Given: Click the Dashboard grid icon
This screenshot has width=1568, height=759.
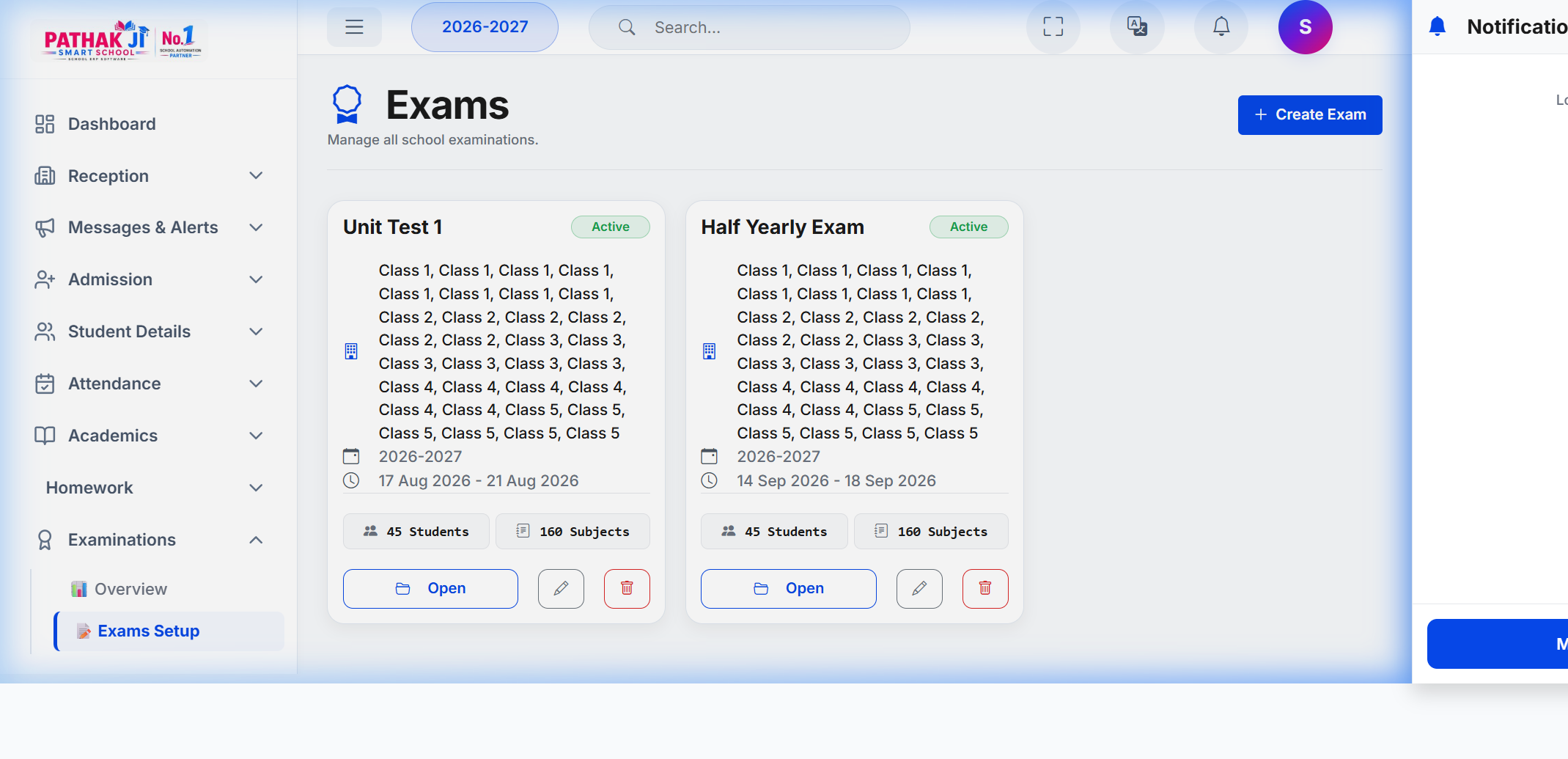Looking at the screenshot, I should [x=45, y=124].
